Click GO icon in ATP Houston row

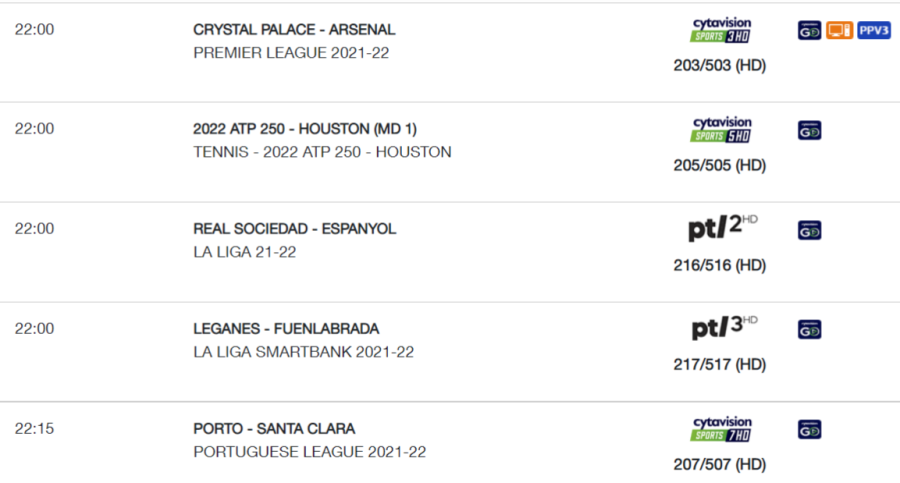(x=809, y=130)
